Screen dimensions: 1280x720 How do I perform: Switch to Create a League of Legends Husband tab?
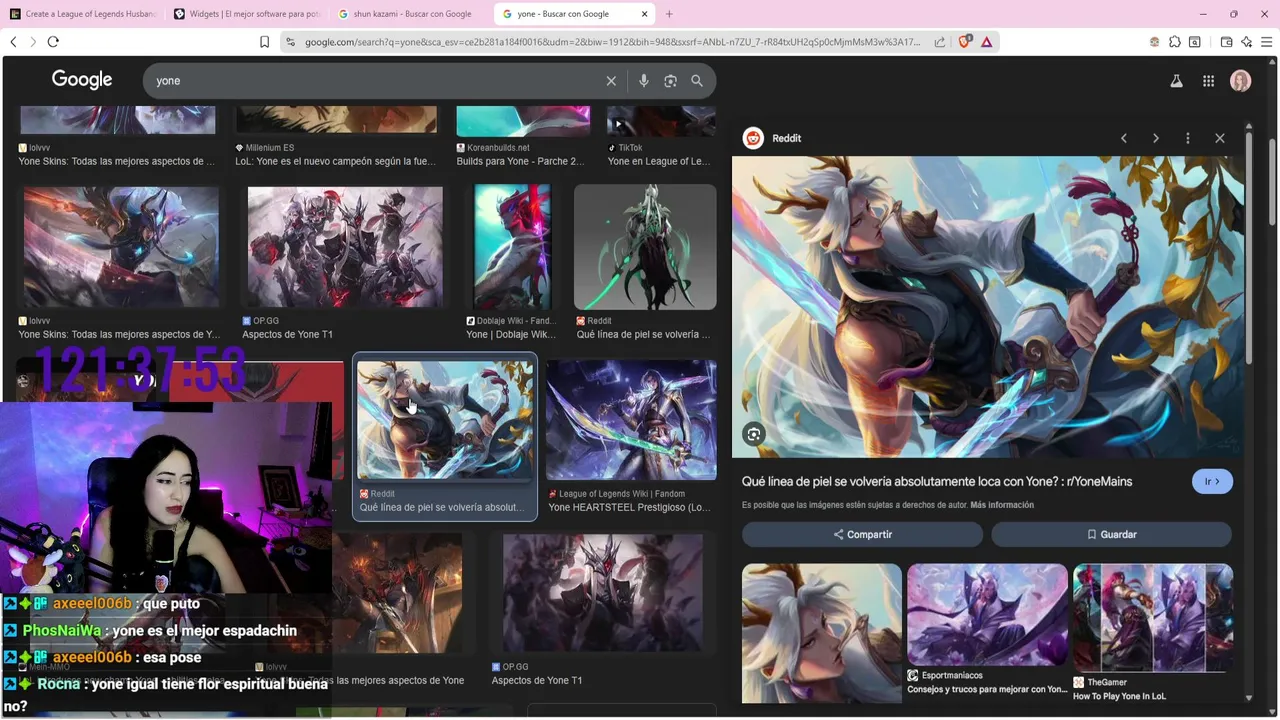[x=83, y=14]
